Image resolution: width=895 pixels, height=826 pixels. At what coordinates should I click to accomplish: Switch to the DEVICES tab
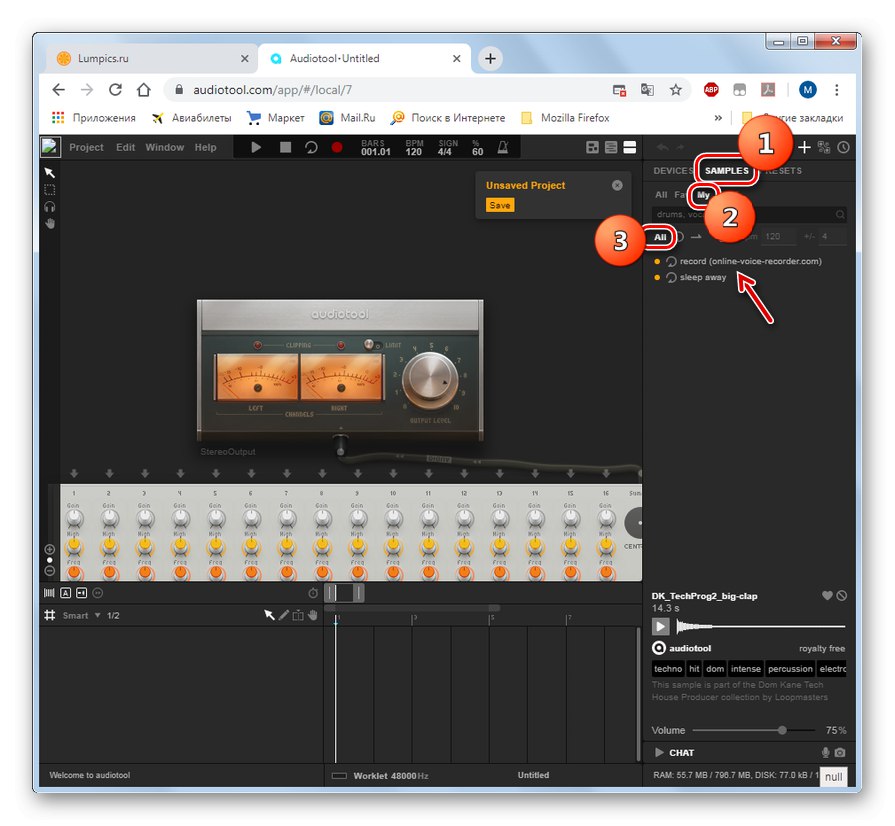tap(673, 171)
